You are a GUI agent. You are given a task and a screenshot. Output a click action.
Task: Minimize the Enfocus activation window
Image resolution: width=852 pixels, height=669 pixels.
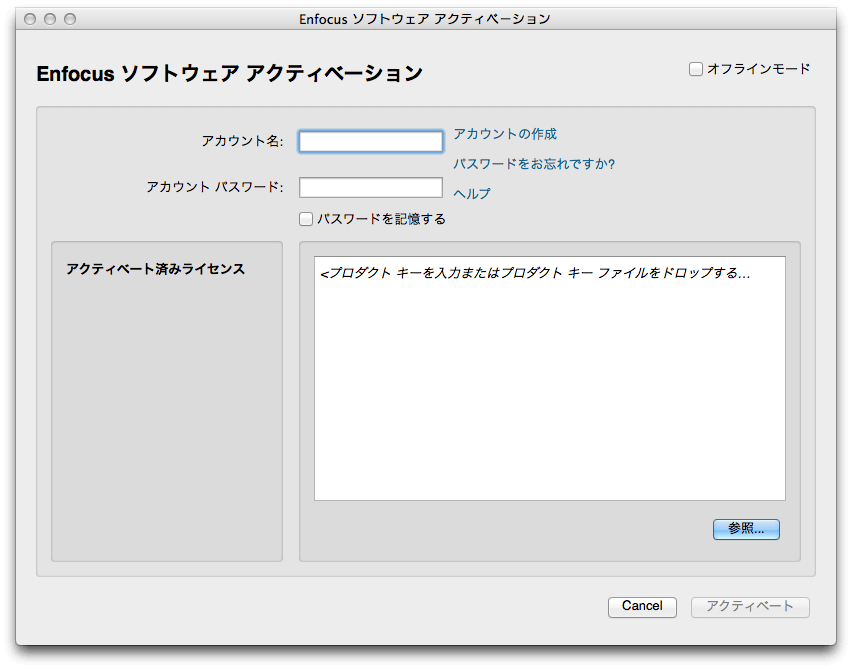(50, 19)
